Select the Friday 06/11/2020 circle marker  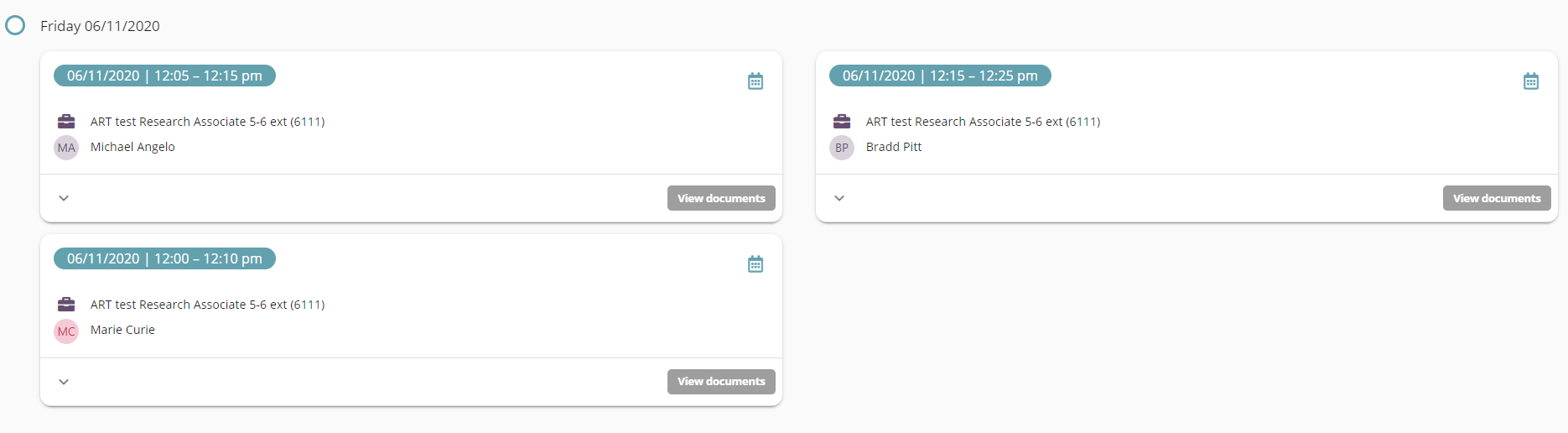(15, 25)
